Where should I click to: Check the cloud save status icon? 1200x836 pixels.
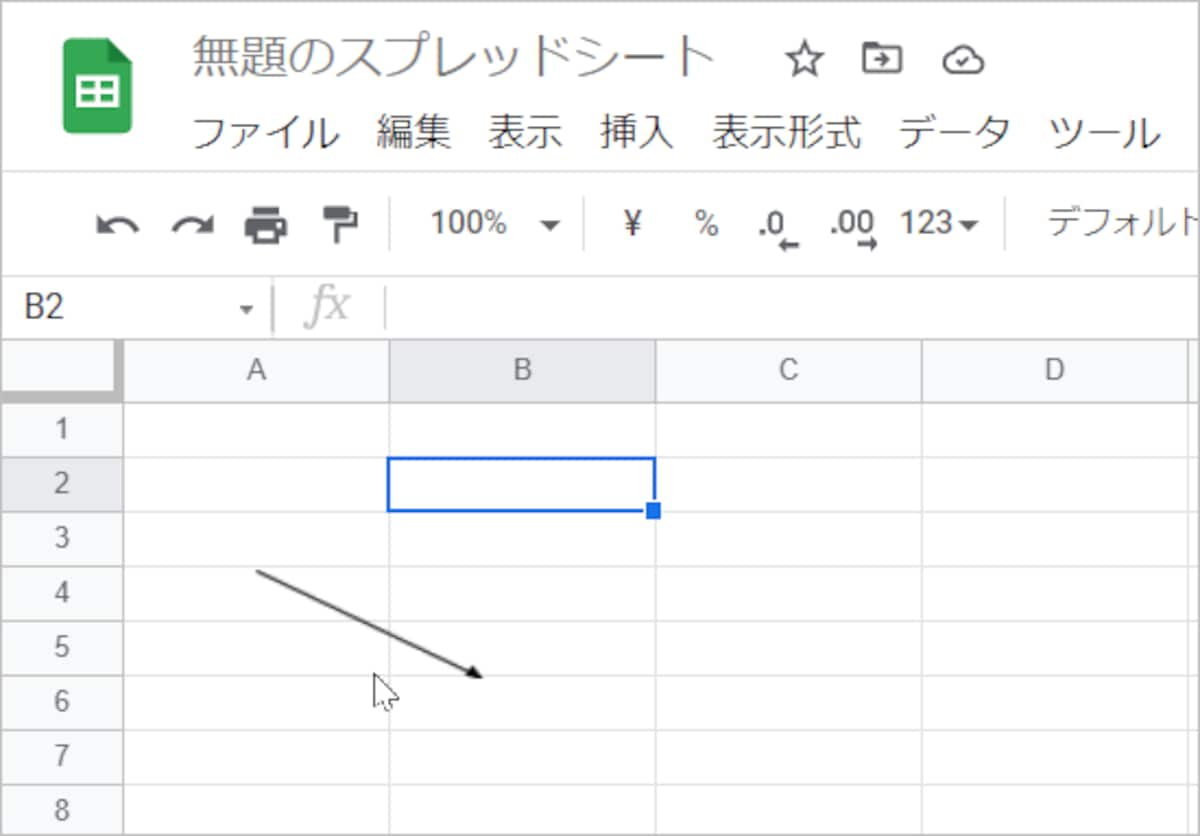[x=963, y=61]
